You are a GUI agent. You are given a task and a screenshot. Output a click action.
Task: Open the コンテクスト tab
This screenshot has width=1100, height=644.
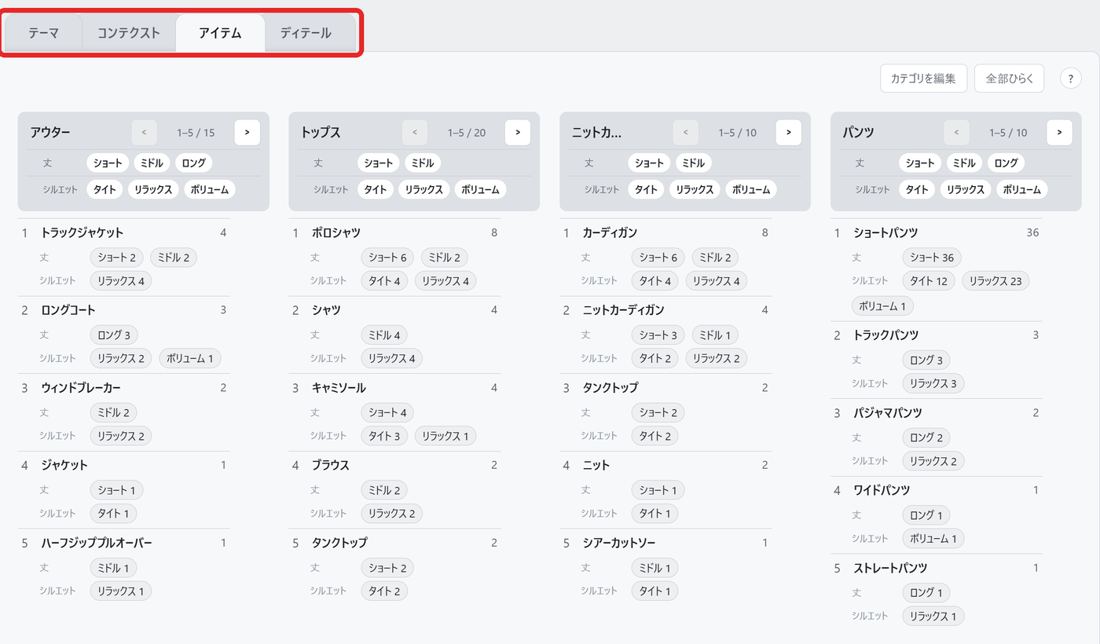click(128, 33)
